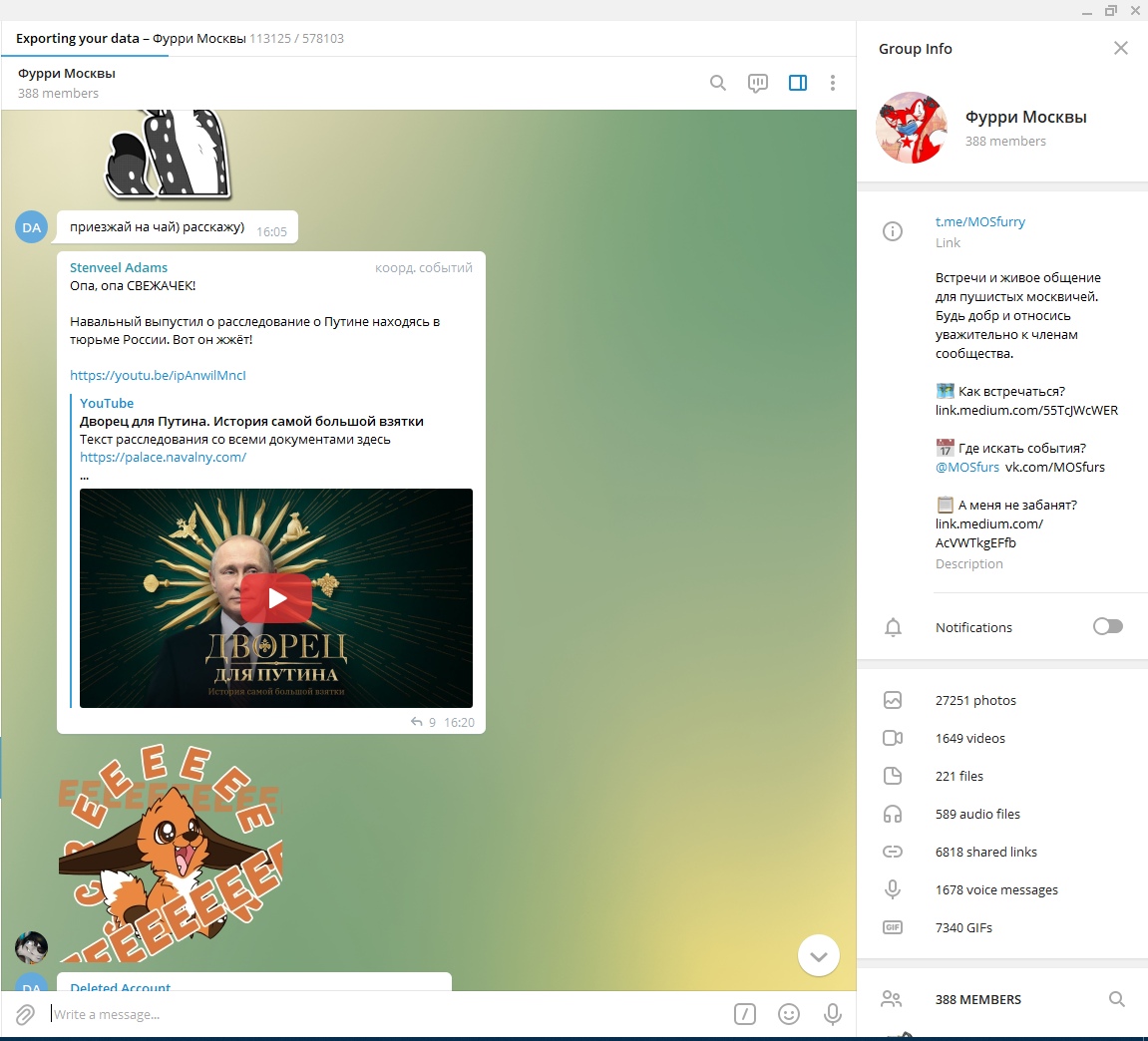Click the wolf user avatar

click(x=32, y=947)
